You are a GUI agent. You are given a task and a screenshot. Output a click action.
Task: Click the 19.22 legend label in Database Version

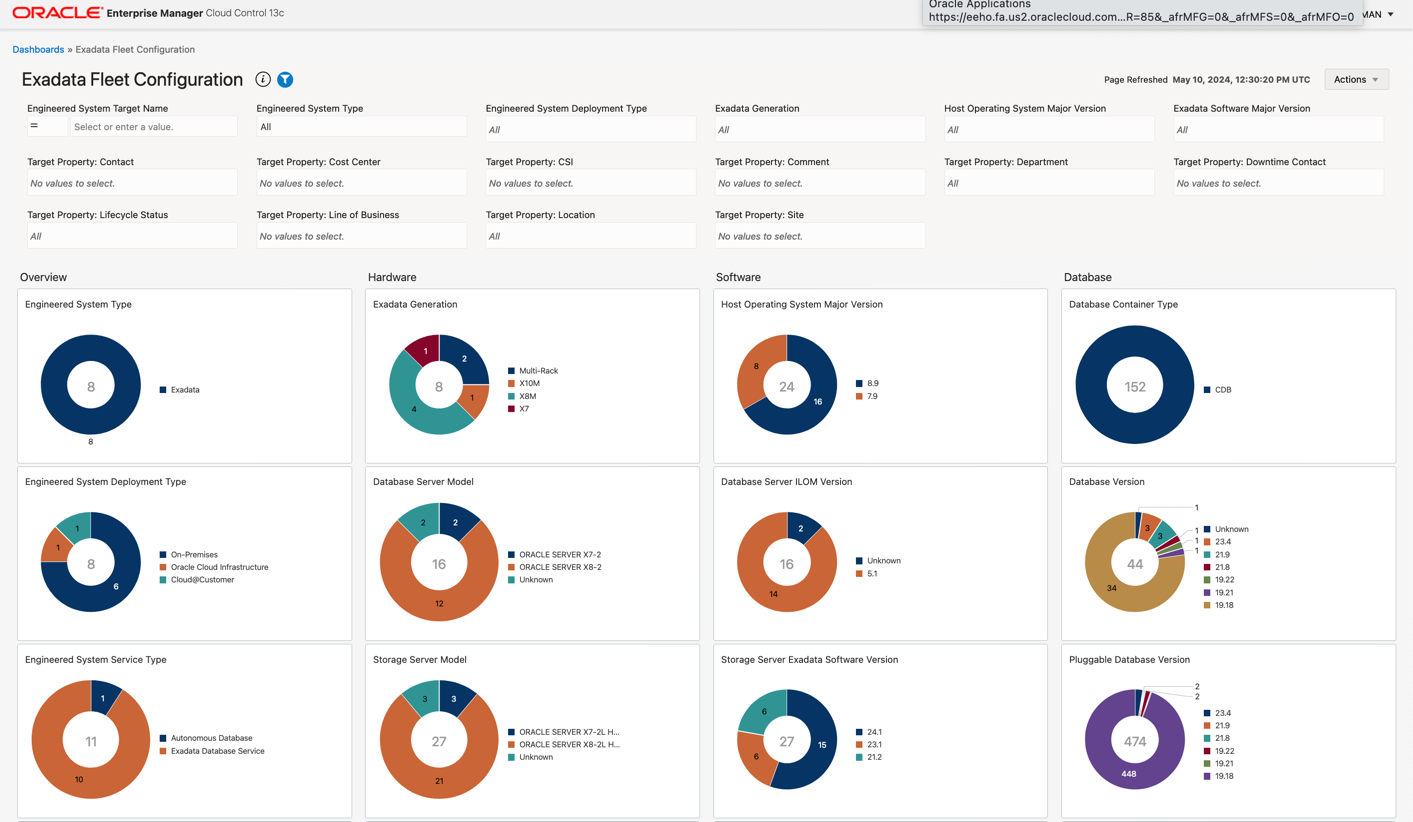(x=1225, y=580)
